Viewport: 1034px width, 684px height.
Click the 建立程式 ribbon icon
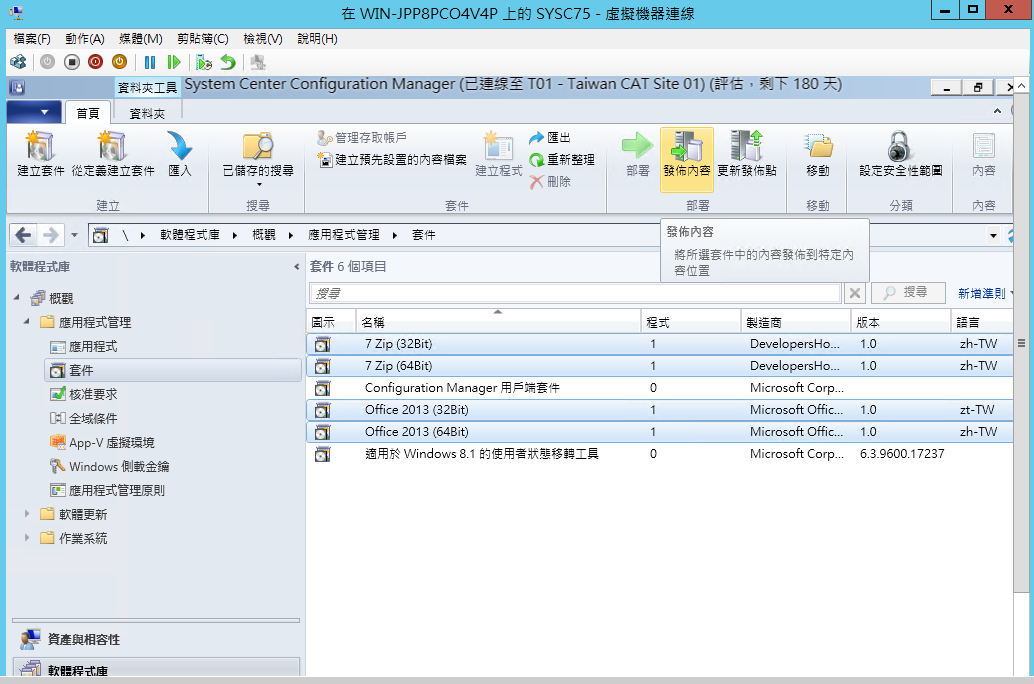coord(499,146)
